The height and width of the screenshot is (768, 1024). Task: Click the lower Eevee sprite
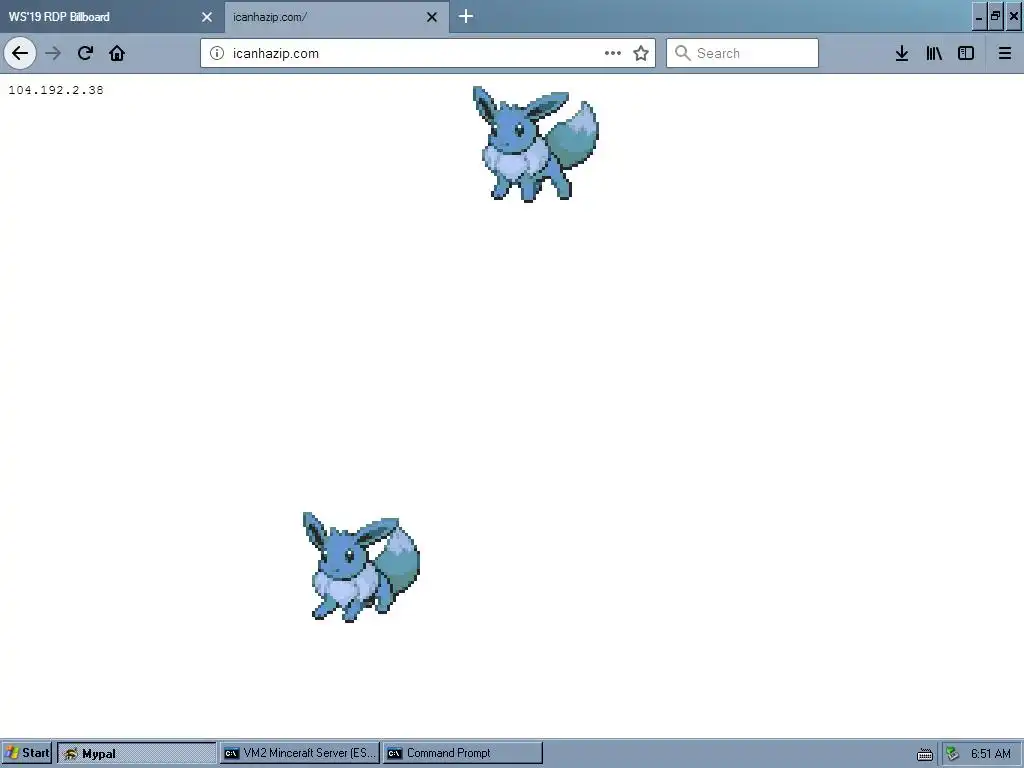click(x=361, y=567)
